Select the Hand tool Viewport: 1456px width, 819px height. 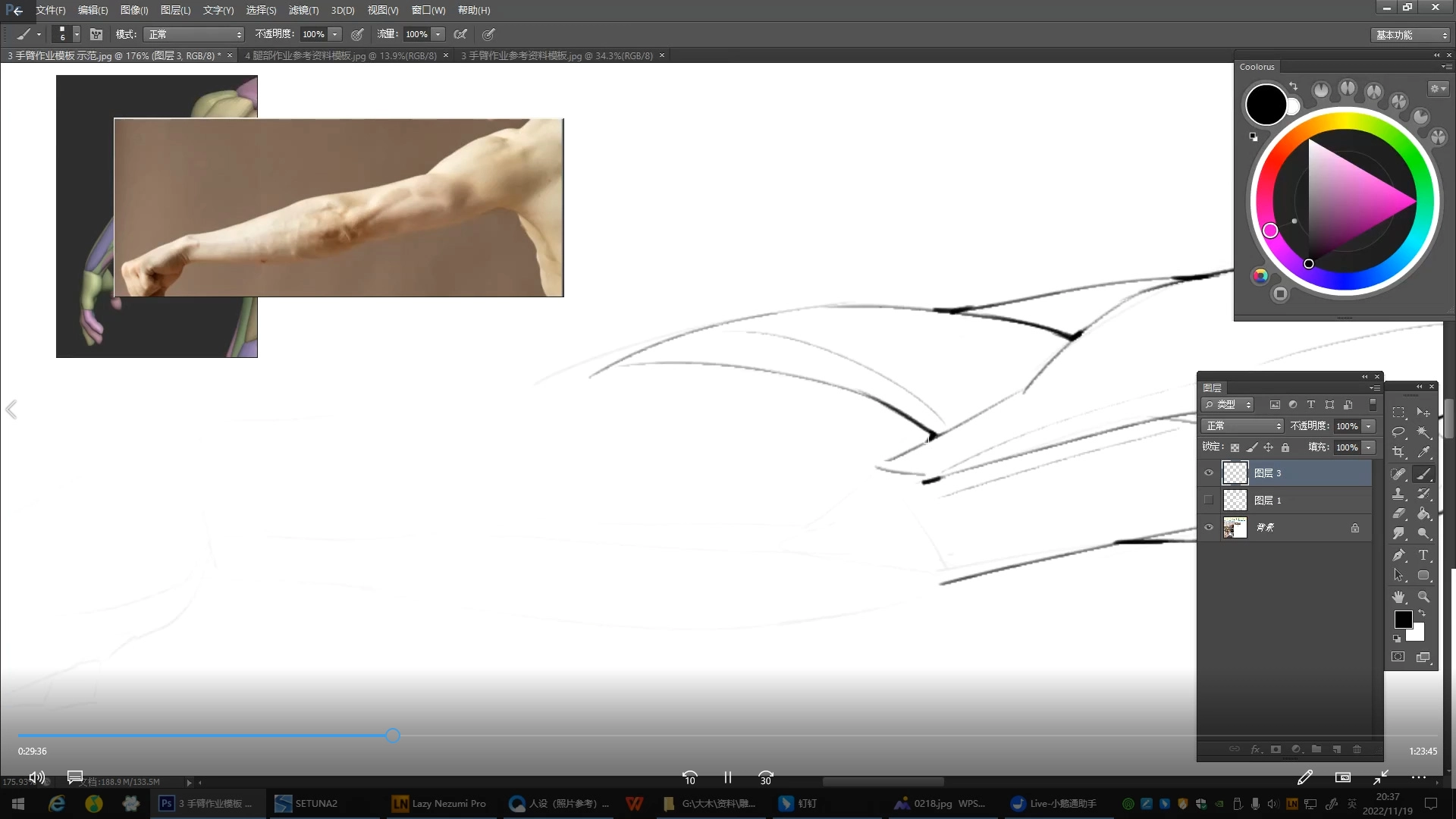1399,597
